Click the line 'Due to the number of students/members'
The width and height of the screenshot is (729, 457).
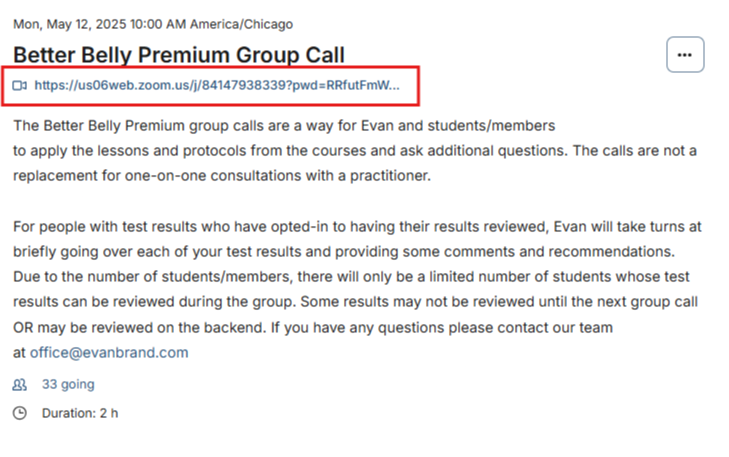click(x=351, y=277)
